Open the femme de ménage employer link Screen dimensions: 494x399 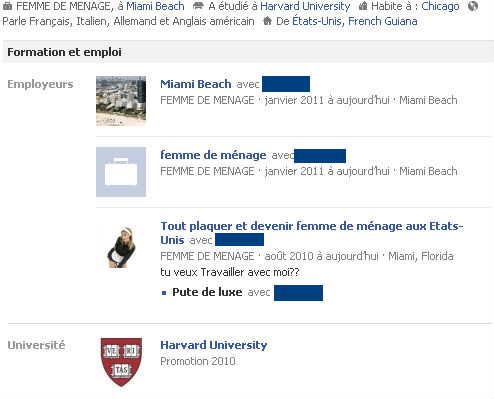click(x=213, y=155)
